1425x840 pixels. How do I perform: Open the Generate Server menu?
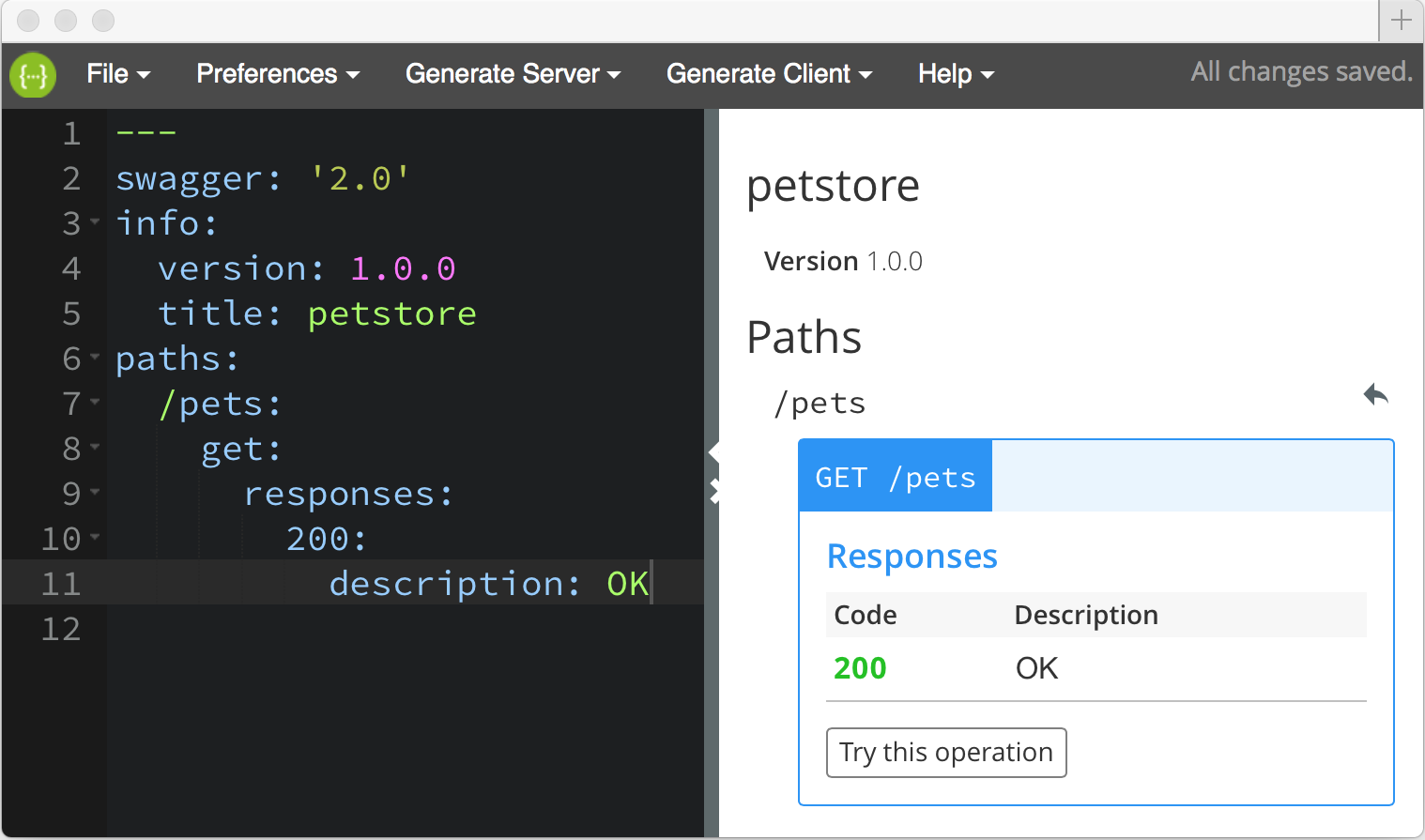pyautogui.click(x=513, y=74)
